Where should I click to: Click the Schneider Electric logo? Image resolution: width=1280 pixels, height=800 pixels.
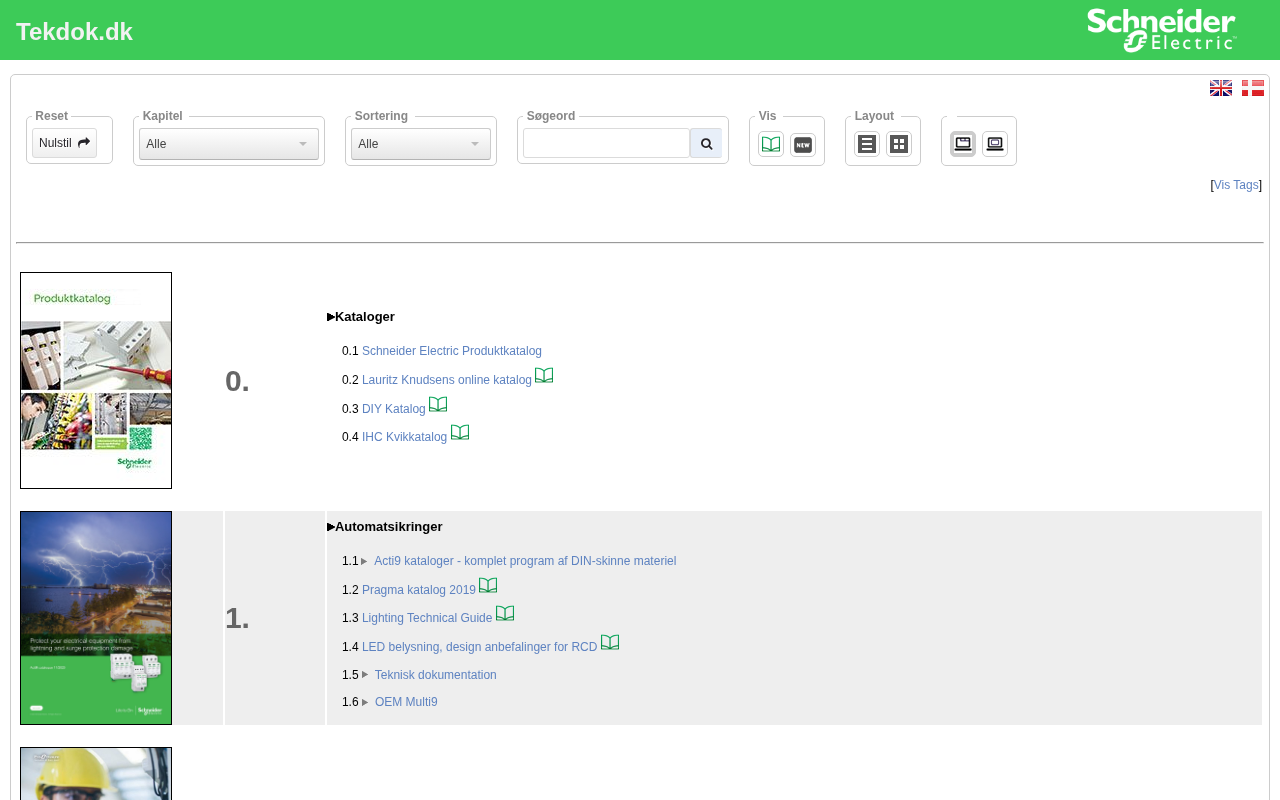pyautogui.click(x=1162, y=30)
